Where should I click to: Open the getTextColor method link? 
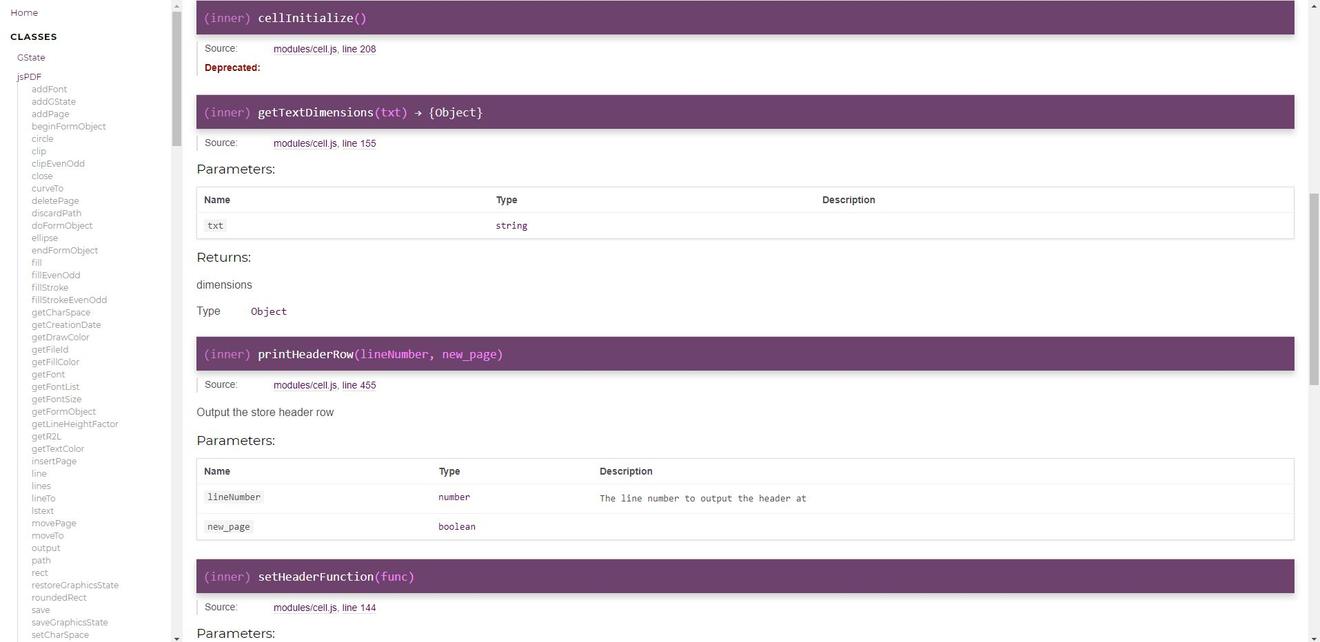pyautogui.click(x=58, y=448)
